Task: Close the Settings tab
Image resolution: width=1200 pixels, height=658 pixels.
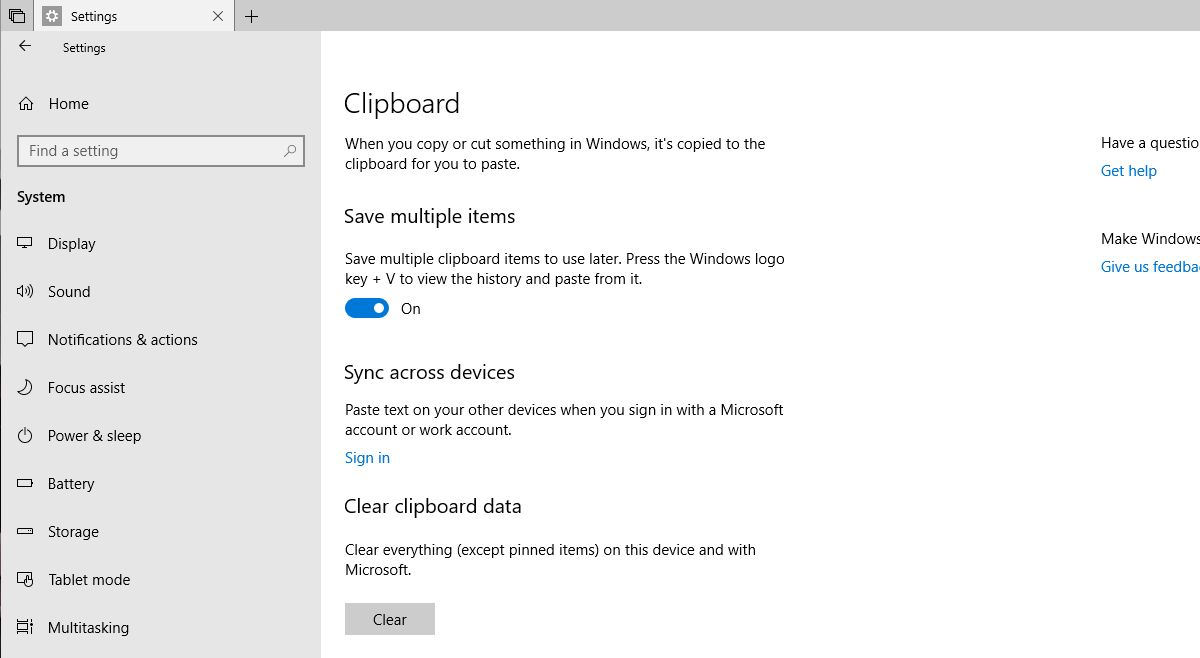Action: 218,16
